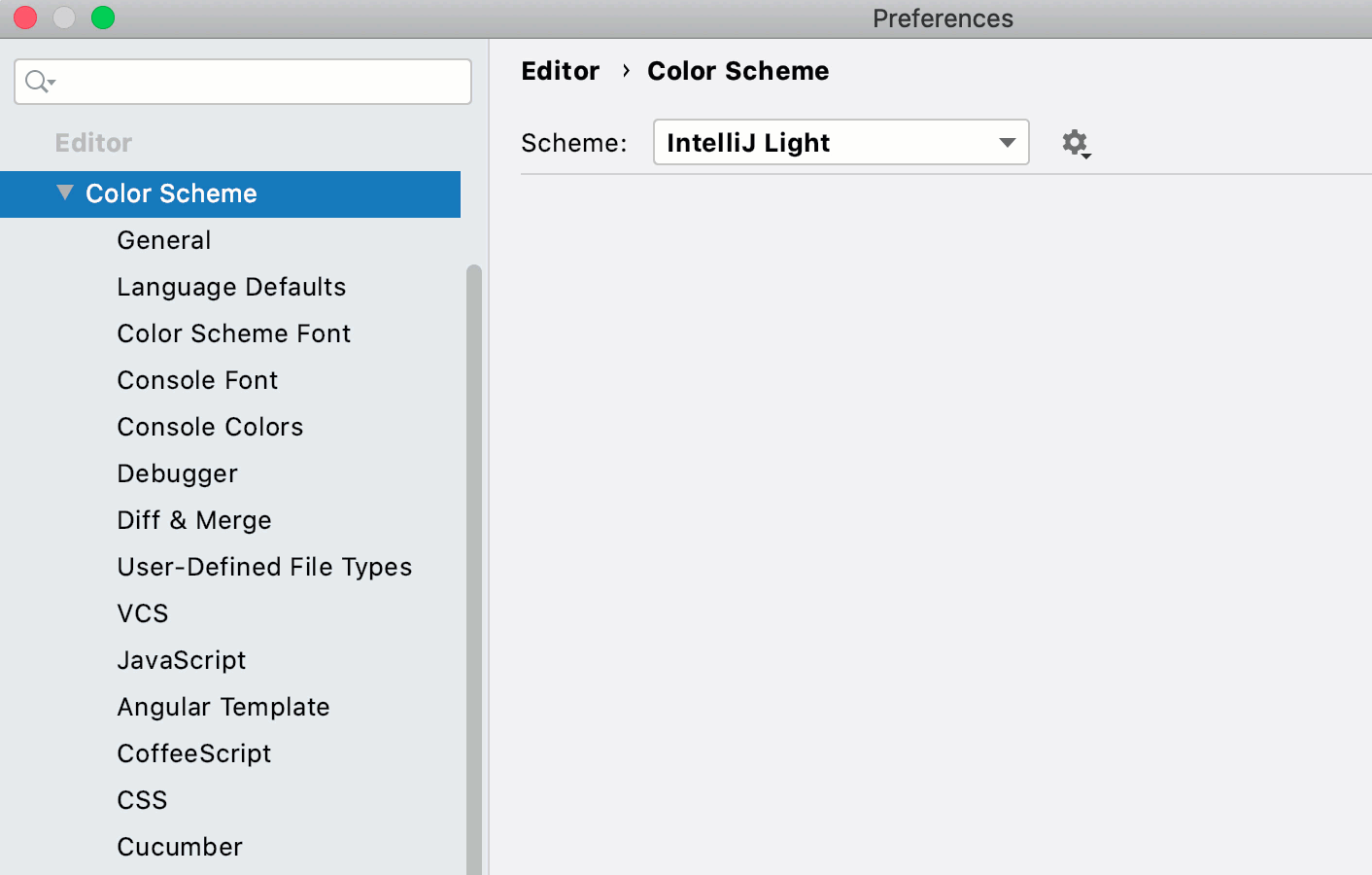1372x875 pixels.
Task: Select Console Colors in the sidebar
Action: click(210, 426)
